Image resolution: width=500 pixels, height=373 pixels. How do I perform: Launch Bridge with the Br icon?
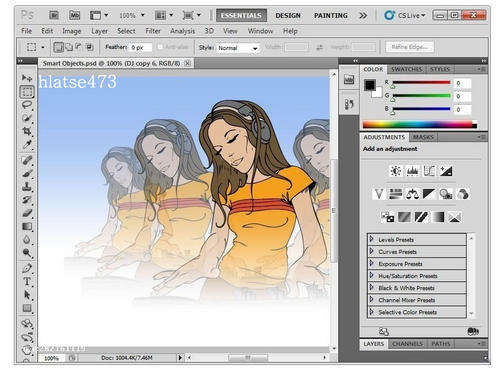[54, 15]
